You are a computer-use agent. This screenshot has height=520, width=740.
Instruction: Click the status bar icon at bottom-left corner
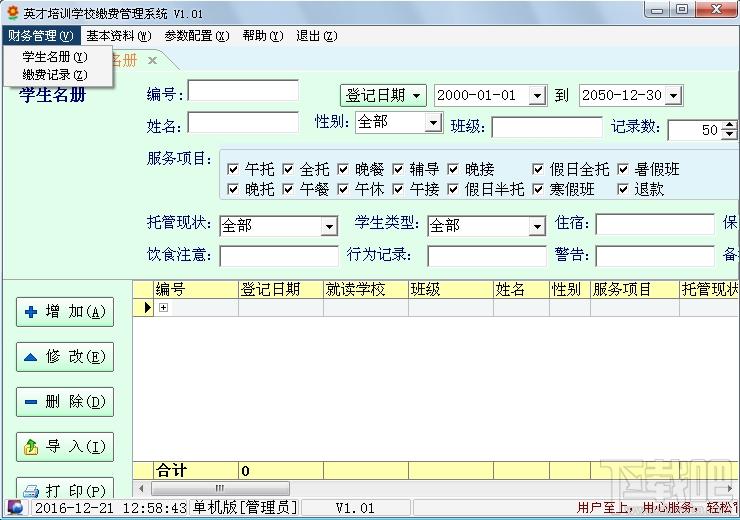coord(16,508)
